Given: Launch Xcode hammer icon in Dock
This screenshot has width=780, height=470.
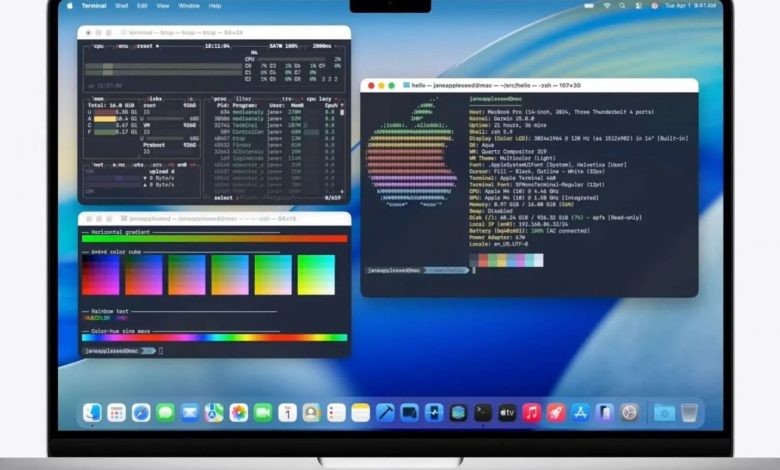Looking at the screenshot, I should pos(385,412).
